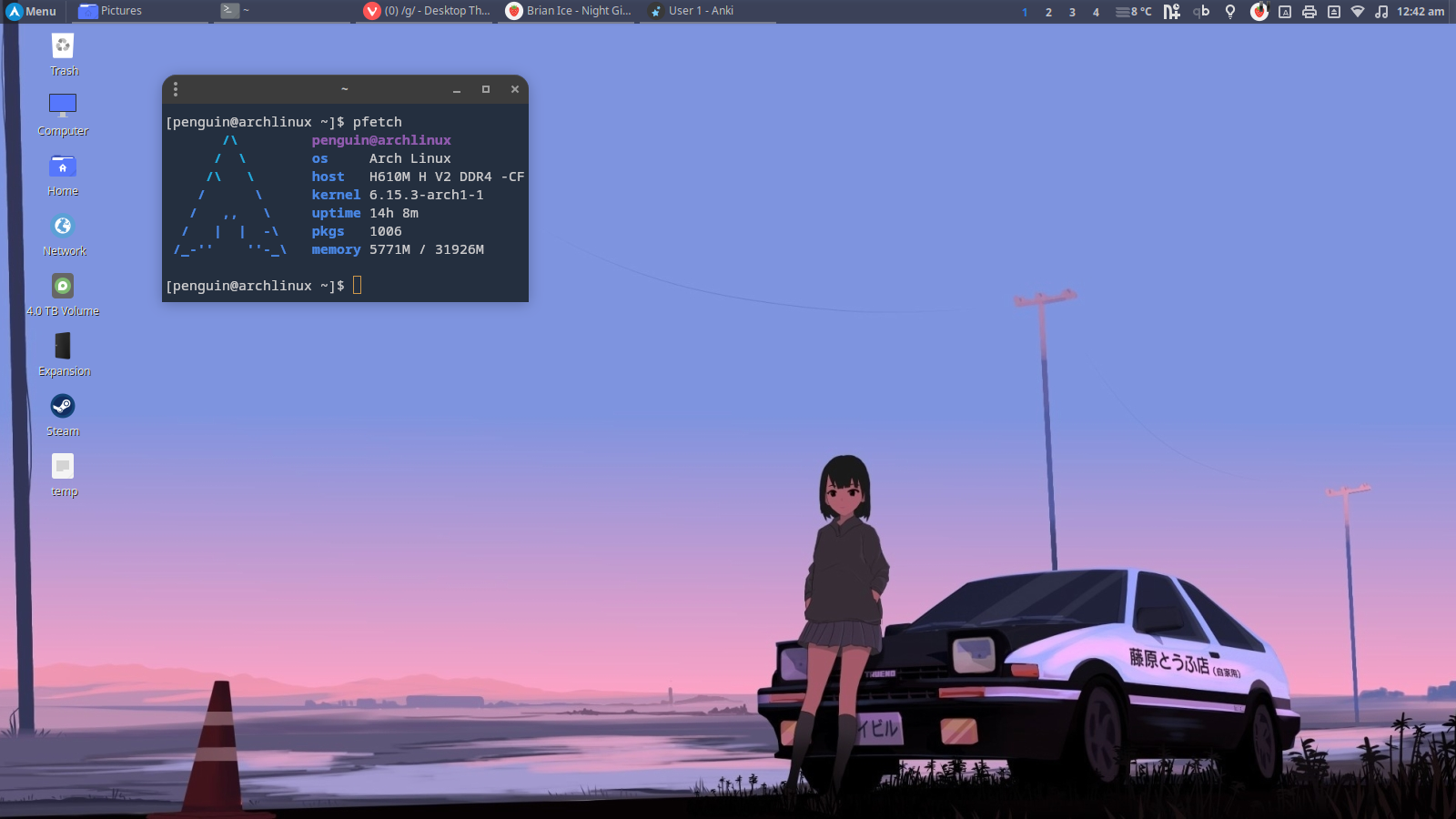
Task: Click the typed 'pfetch' command text
Action: coord(378,122)
